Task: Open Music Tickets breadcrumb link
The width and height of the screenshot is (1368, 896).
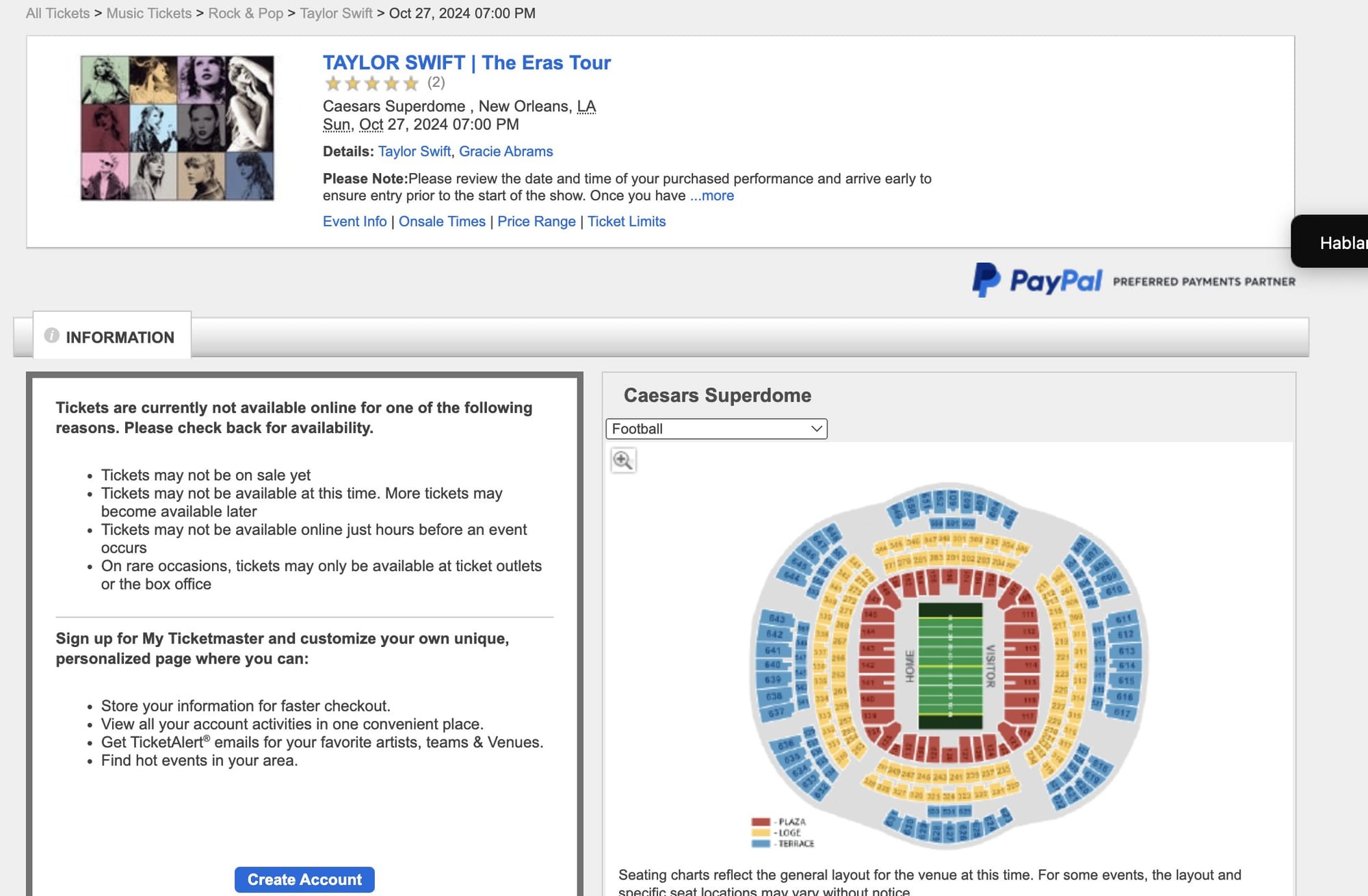Action: (x=148, y=13)
